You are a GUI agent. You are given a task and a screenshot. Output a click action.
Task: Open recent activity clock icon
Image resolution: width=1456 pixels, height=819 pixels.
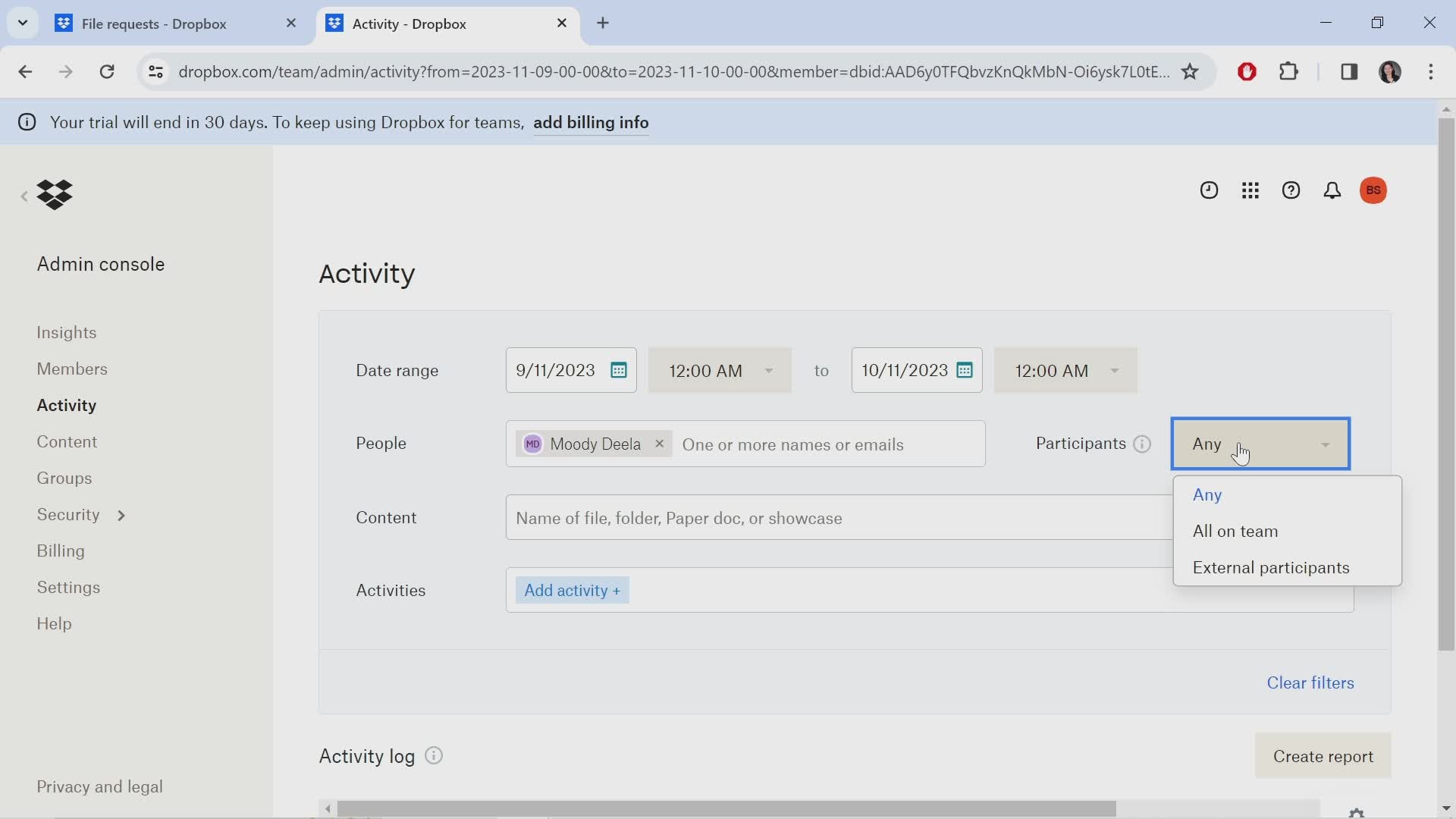(x=1209, y=190)
